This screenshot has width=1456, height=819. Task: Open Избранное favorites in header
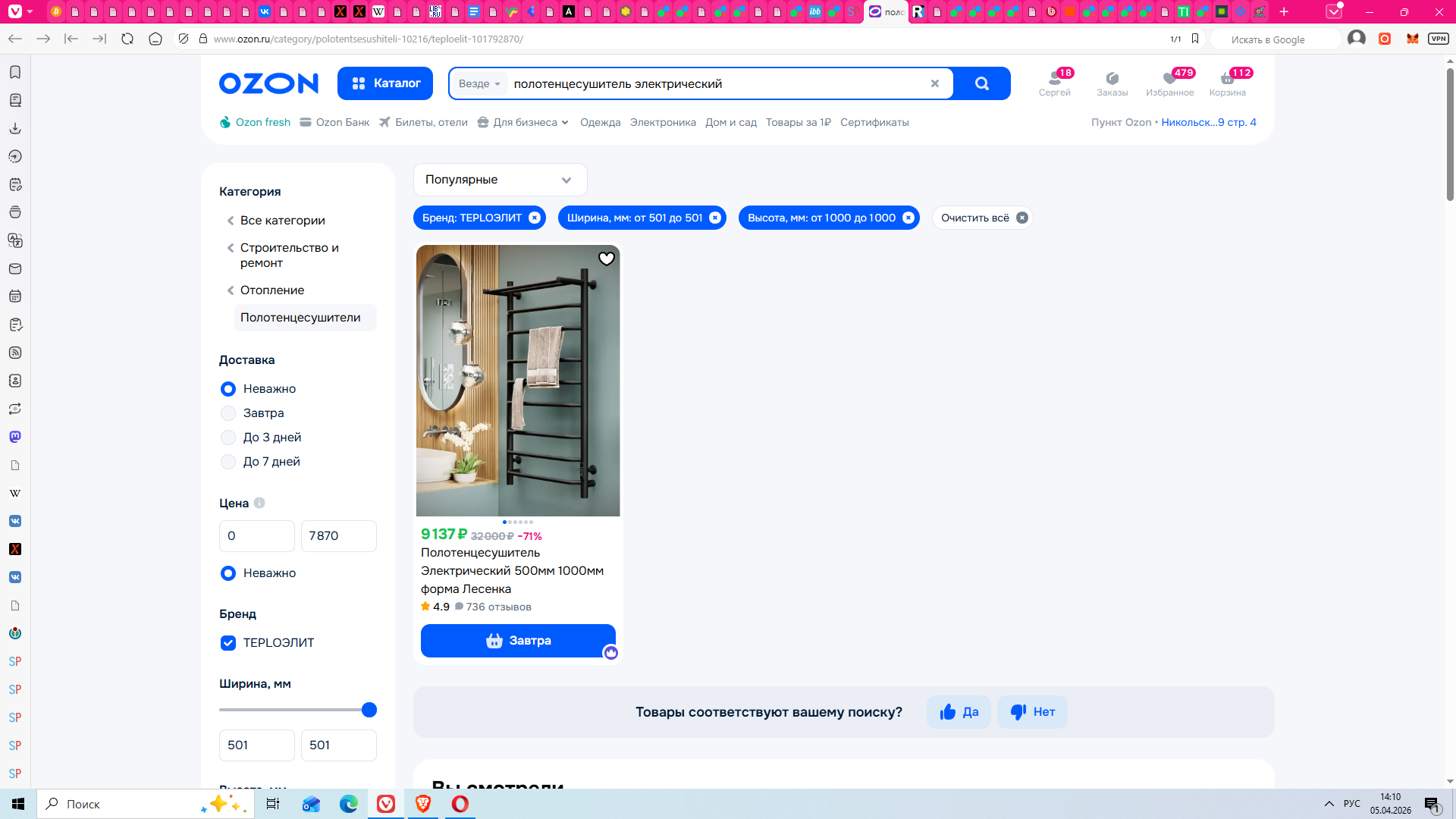[1169, 83]
